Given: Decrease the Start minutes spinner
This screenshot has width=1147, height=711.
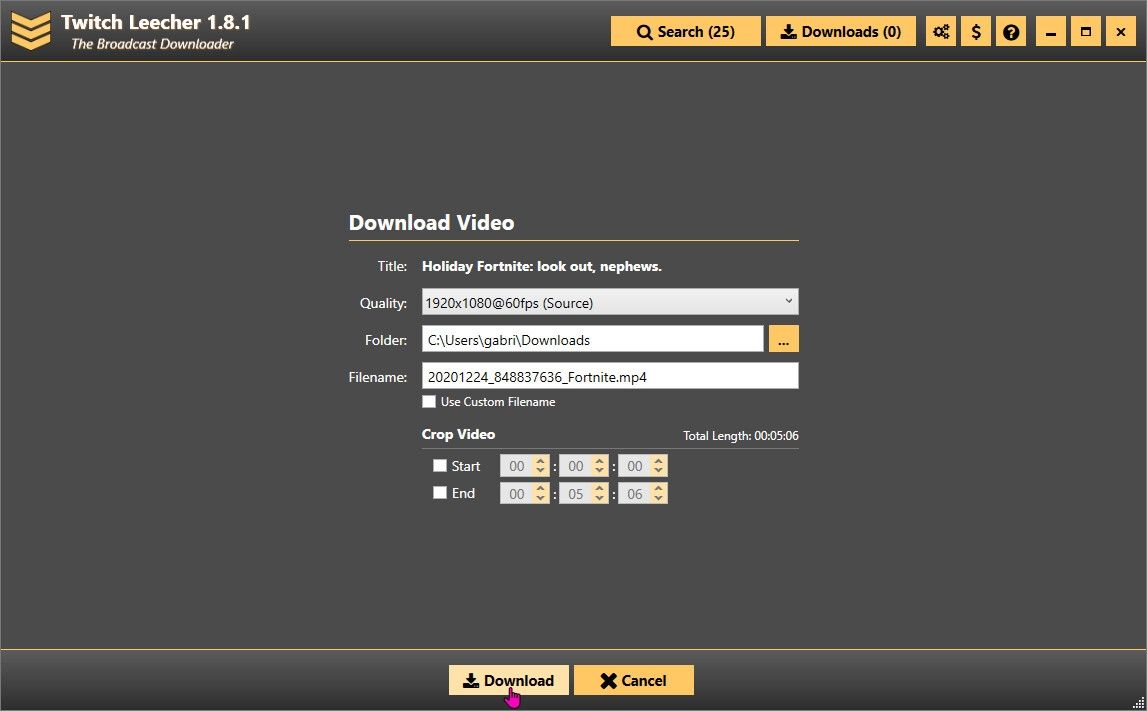Looking at the screenshot, I should coord(600,471).
